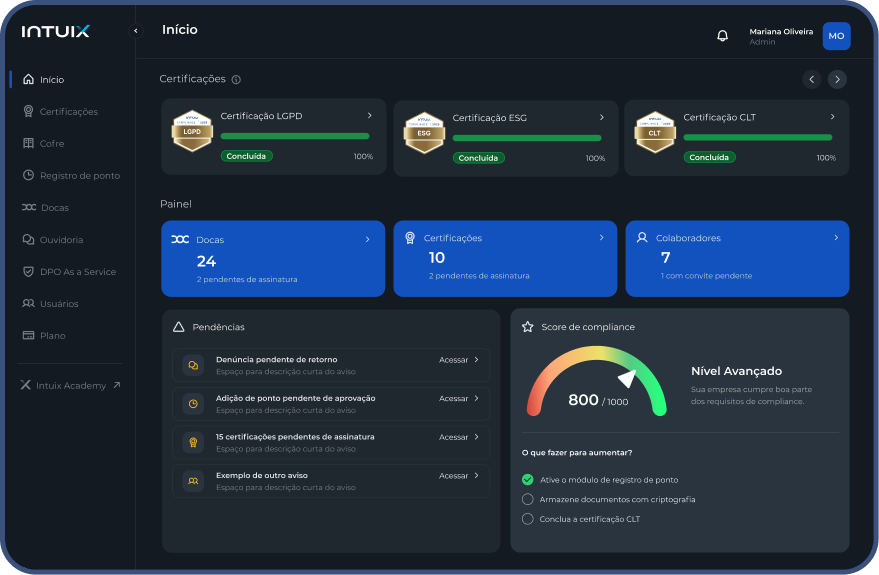Click Acessar for 'Denúncia pendente de retorno'
Viewport: 879px width, 575px height.
[459, 360]
